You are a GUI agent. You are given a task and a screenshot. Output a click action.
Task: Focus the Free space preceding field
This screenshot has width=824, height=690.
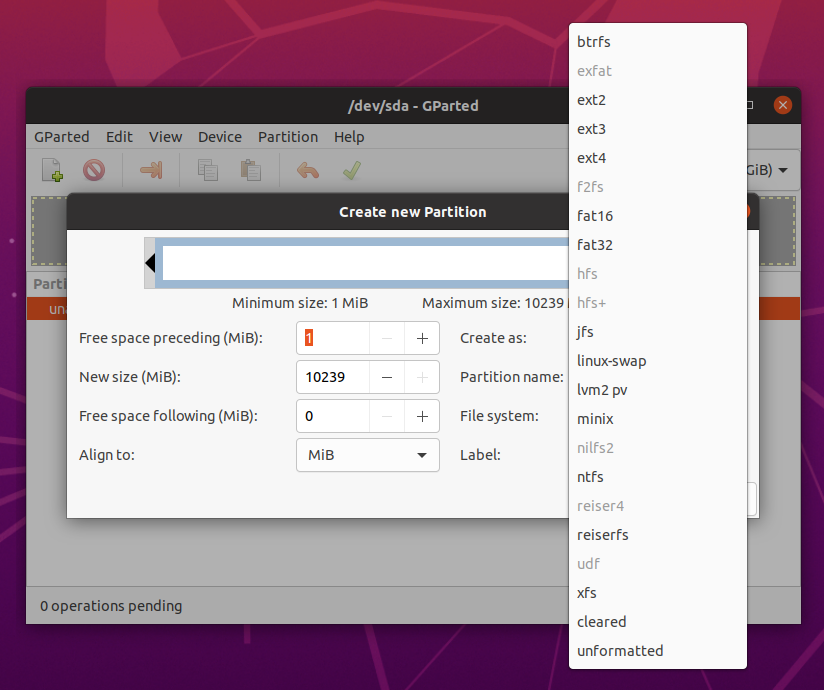point(333,338)
